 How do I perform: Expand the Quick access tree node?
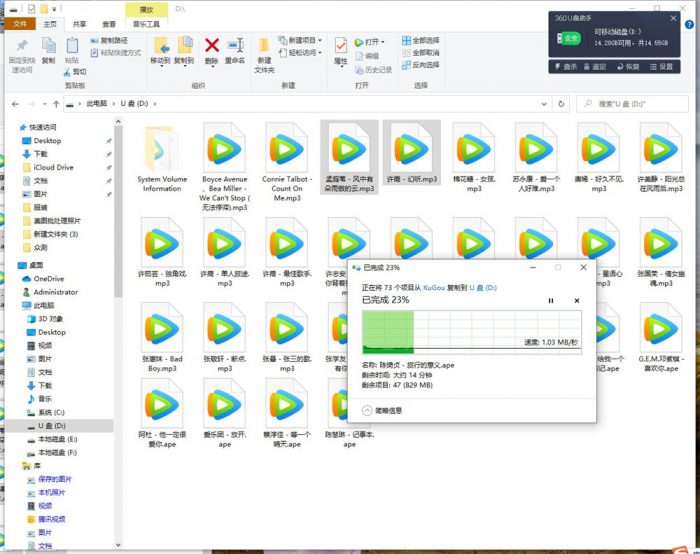[12, 128]
